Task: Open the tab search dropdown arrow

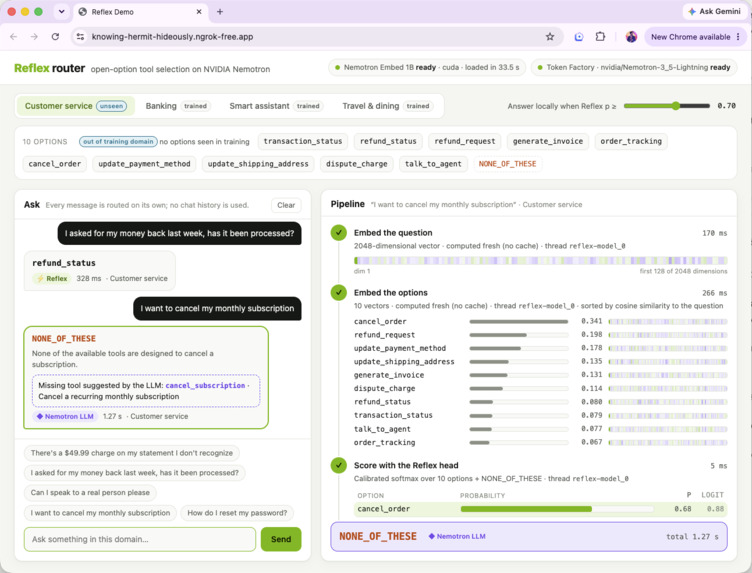Action: click(61, 12)
